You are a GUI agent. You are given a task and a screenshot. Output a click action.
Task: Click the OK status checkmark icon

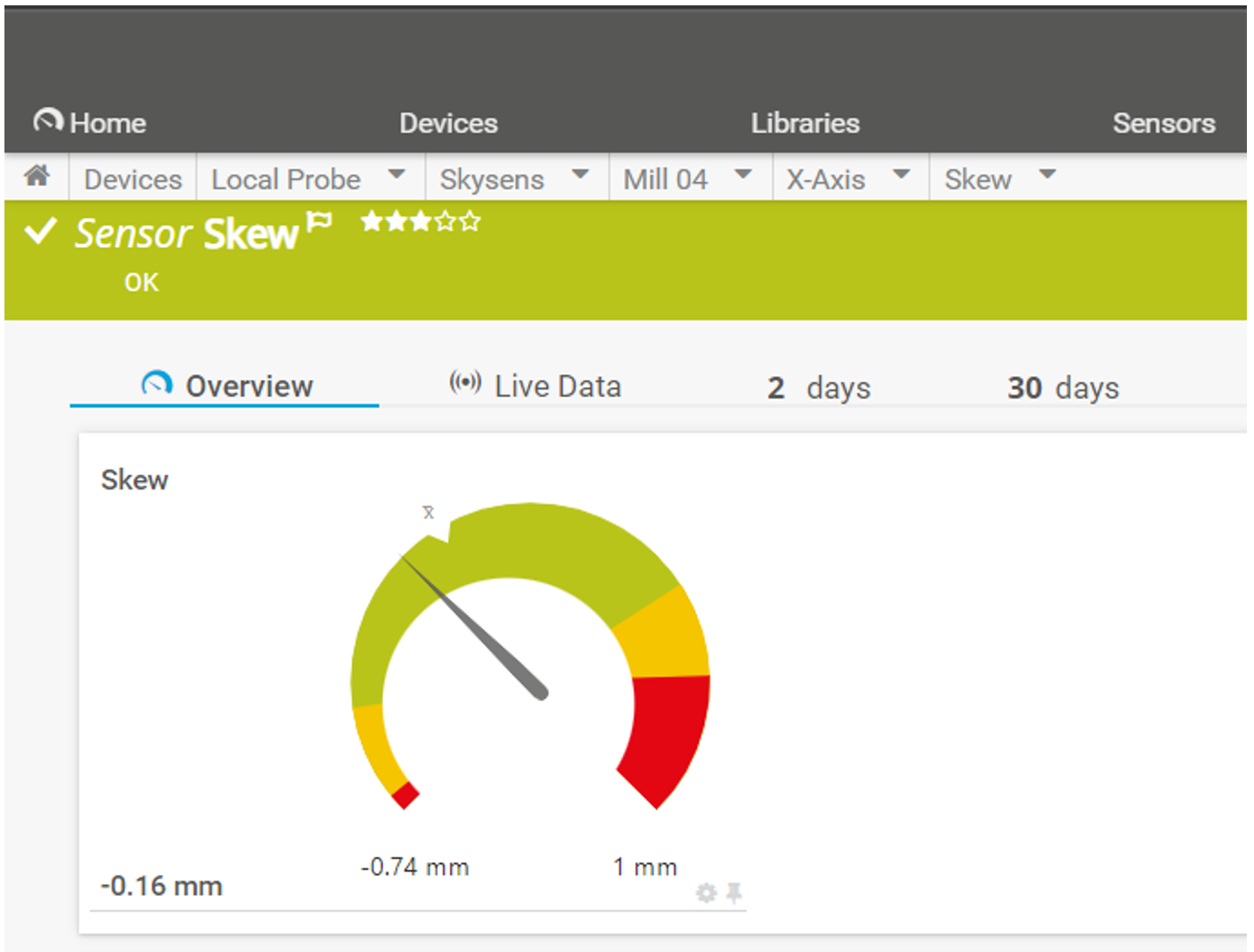click(x=41, y=232)
